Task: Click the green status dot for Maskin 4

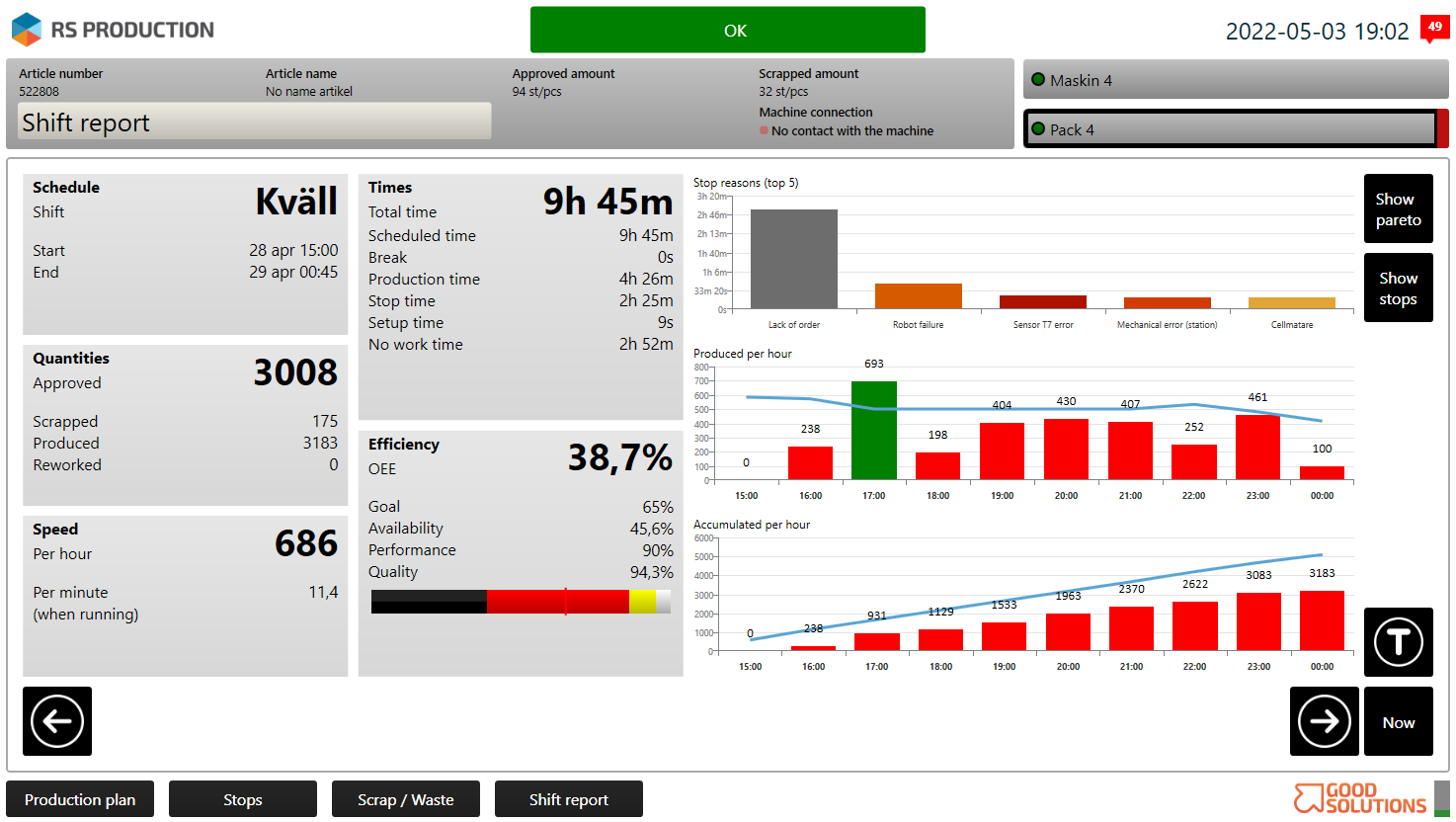Action: point(1038,80)
